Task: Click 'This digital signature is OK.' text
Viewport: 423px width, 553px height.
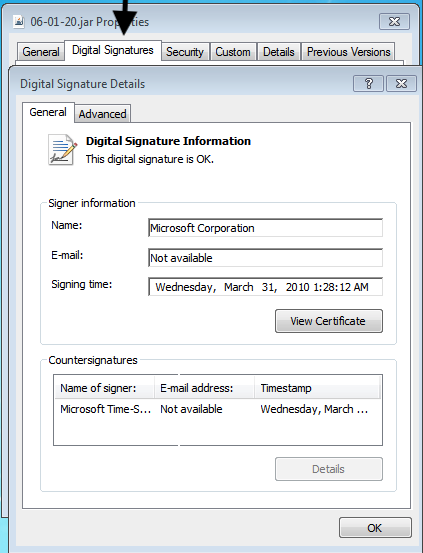Action: point(150,159)
